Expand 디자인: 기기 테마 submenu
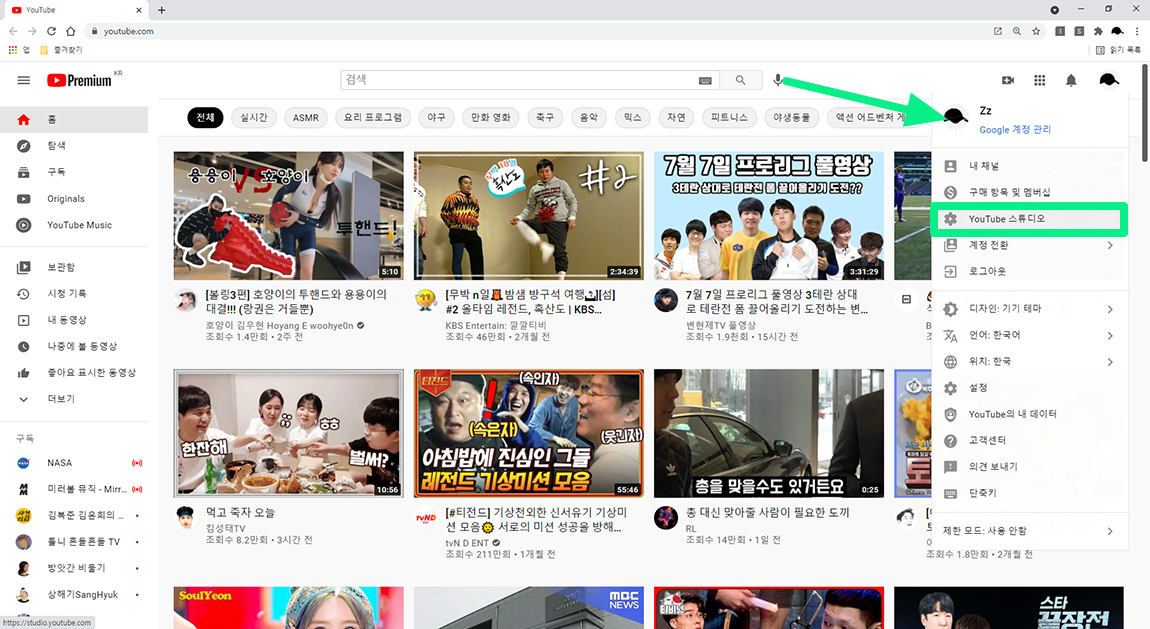 tap(1030, 309)
